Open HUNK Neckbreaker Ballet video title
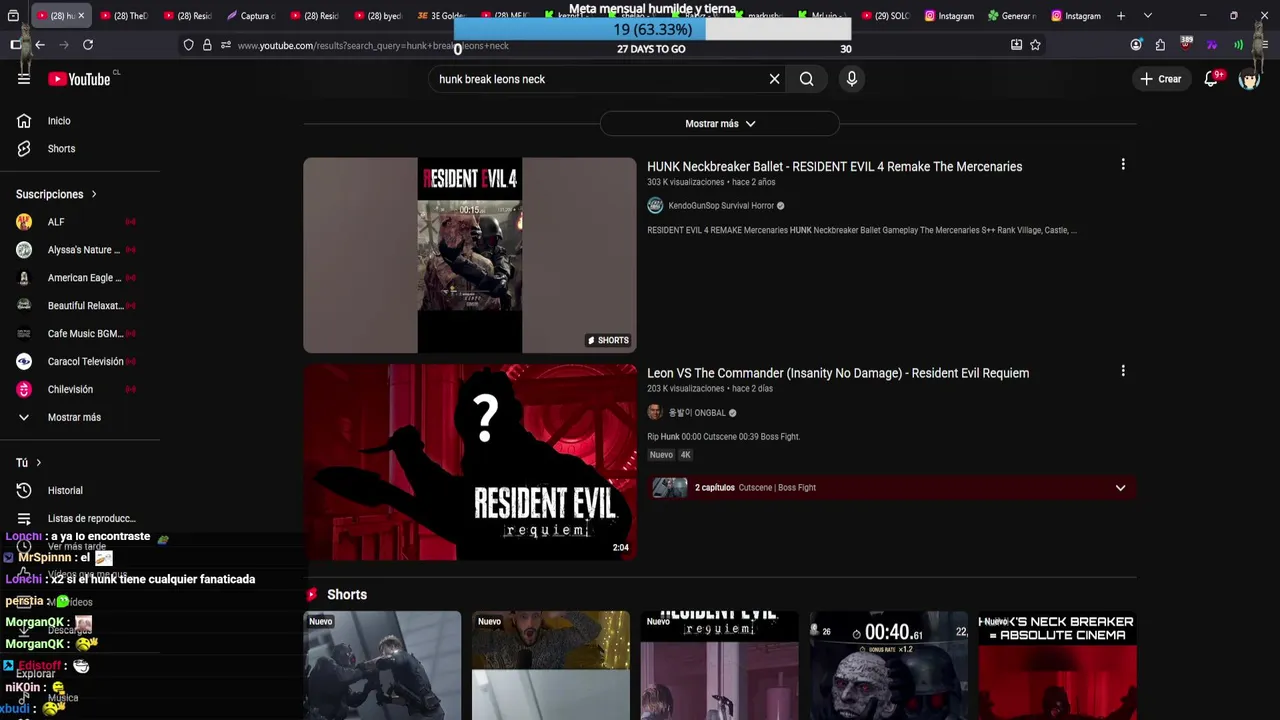1280x720 pixels. 834,167
